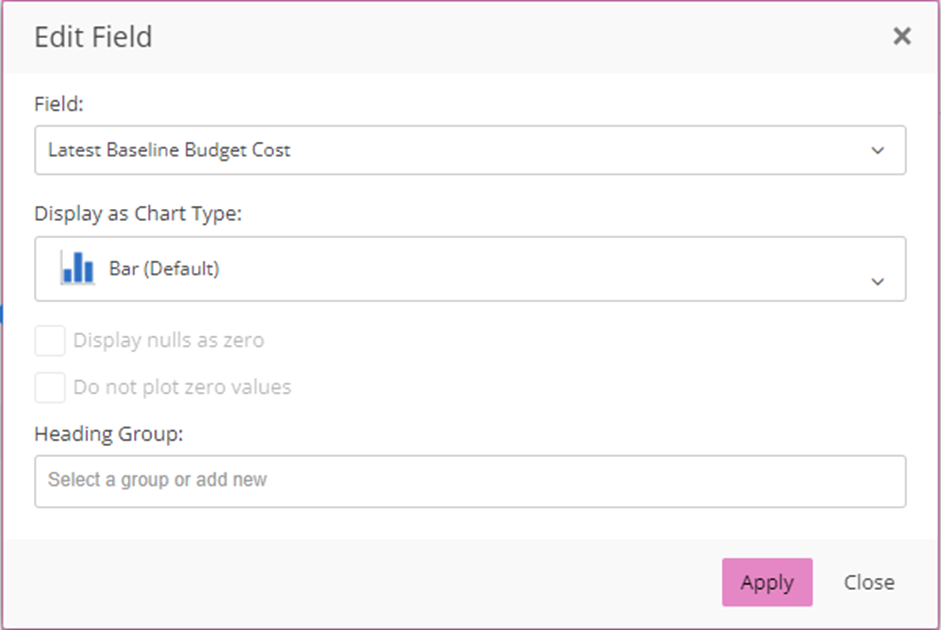
Task: Select the Latest Baseline Budget Cost field box
Action: tap(450, 150)
